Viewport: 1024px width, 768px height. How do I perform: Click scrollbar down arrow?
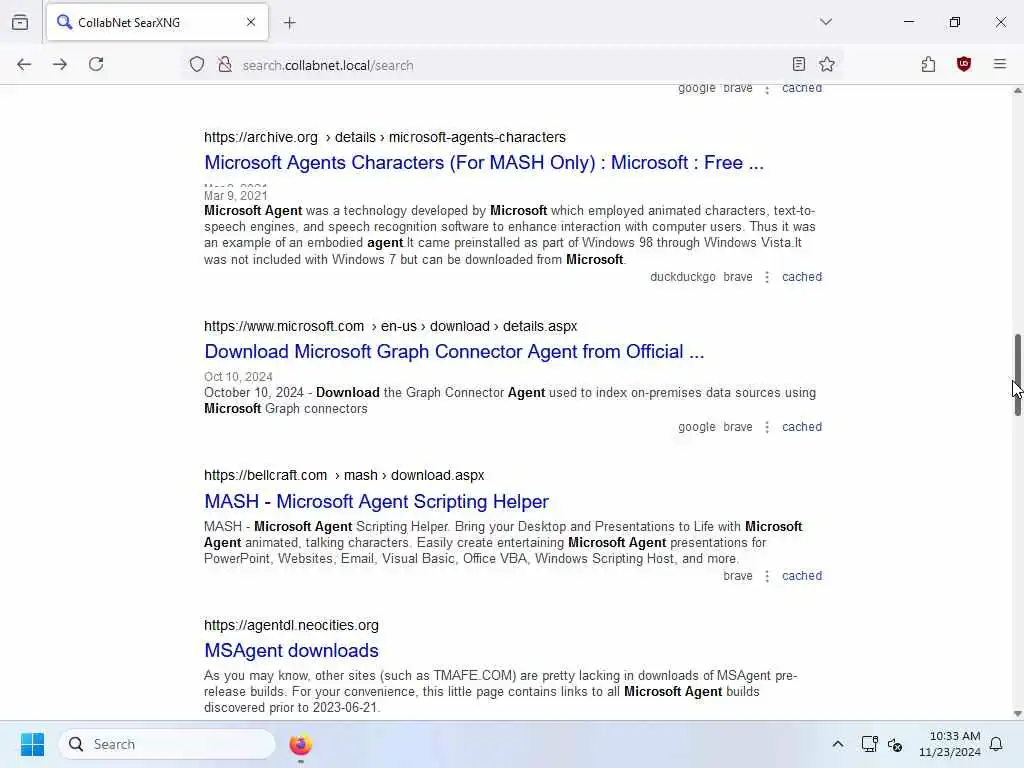(x=1017, y=714)
